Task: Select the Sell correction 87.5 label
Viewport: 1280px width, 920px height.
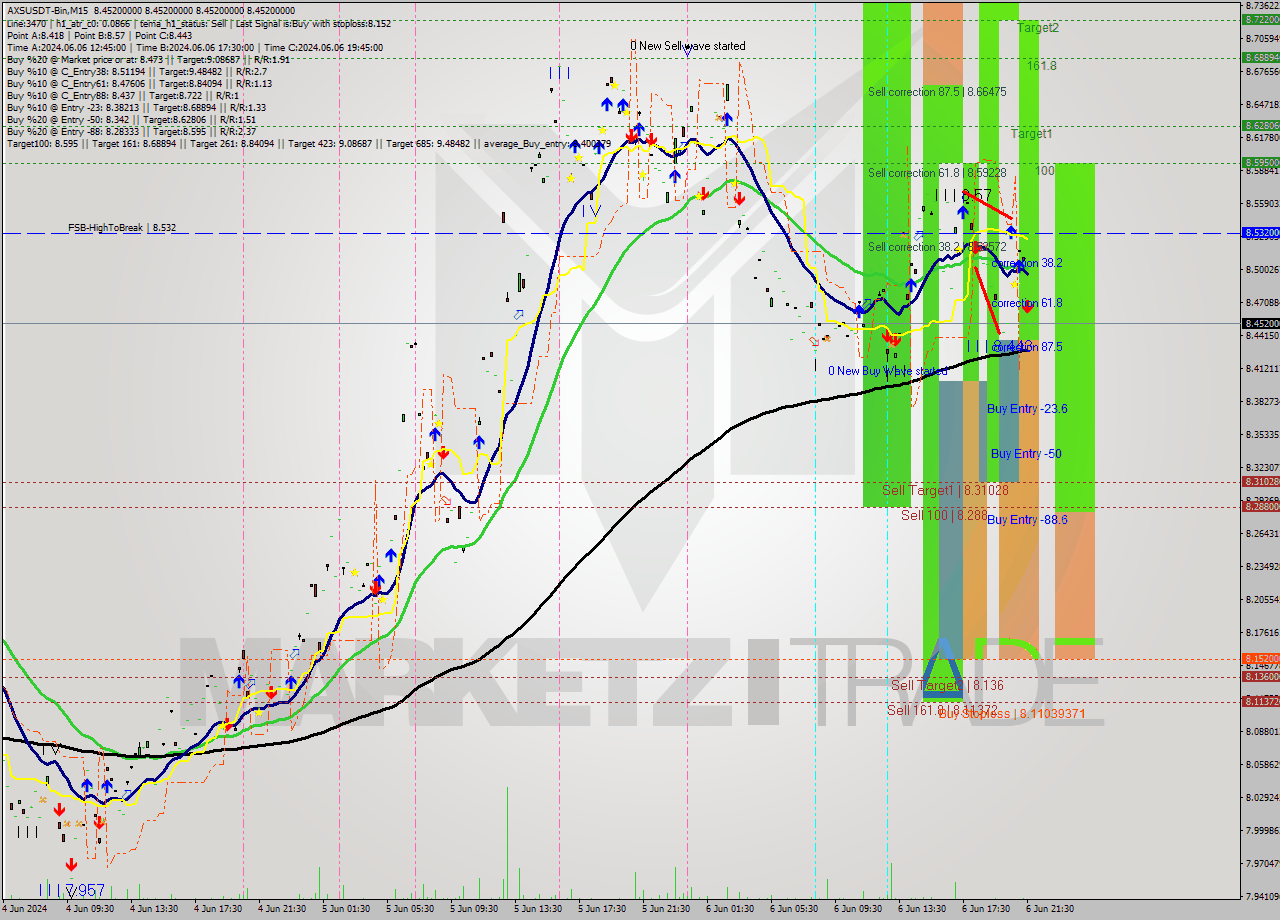Action: click(x=937, y=91)
